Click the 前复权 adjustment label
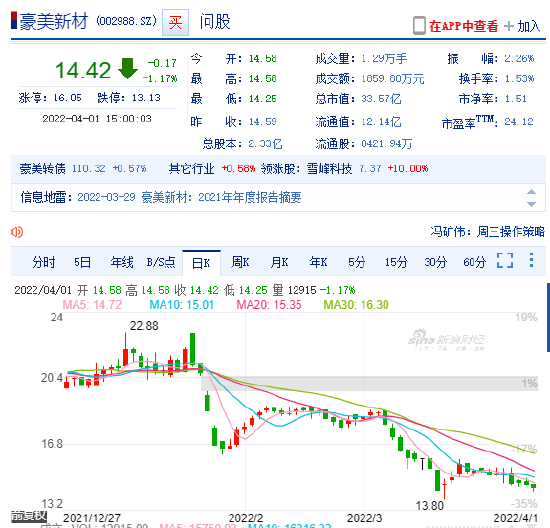This screenshot has width=550, height=528. point(29,516)
